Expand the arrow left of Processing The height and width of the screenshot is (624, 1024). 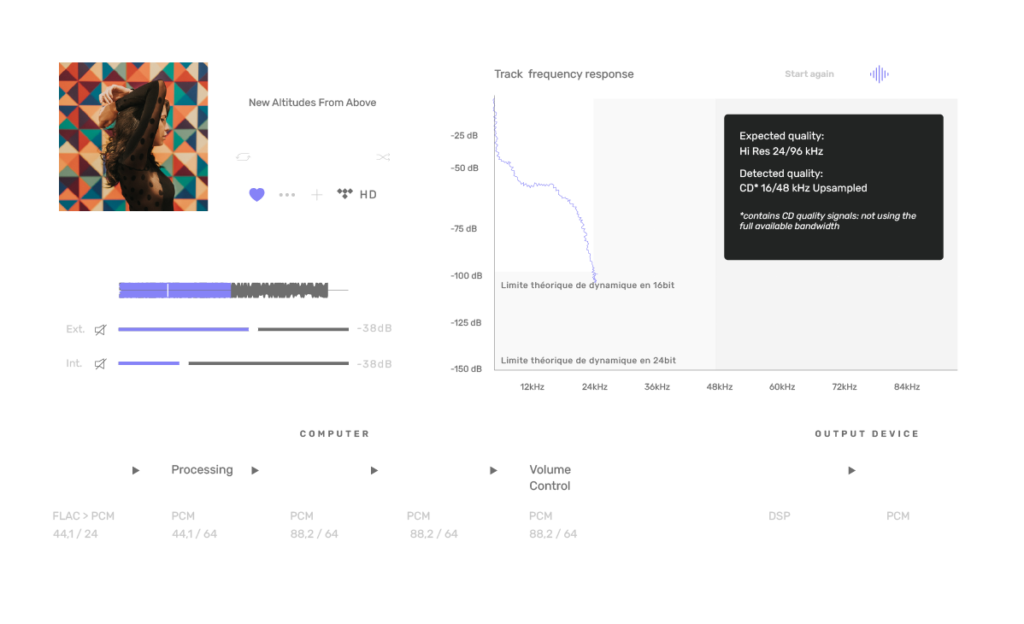pyautogui.click(x=136, y=470)
